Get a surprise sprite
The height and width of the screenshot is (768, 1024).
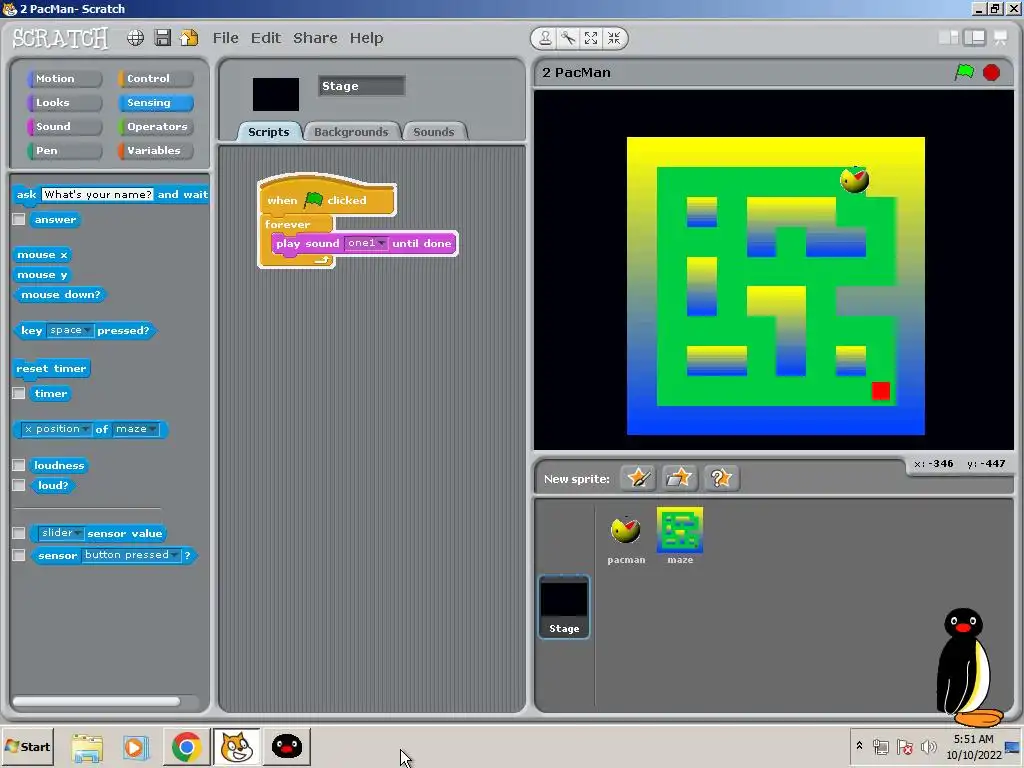pos(721,478)
